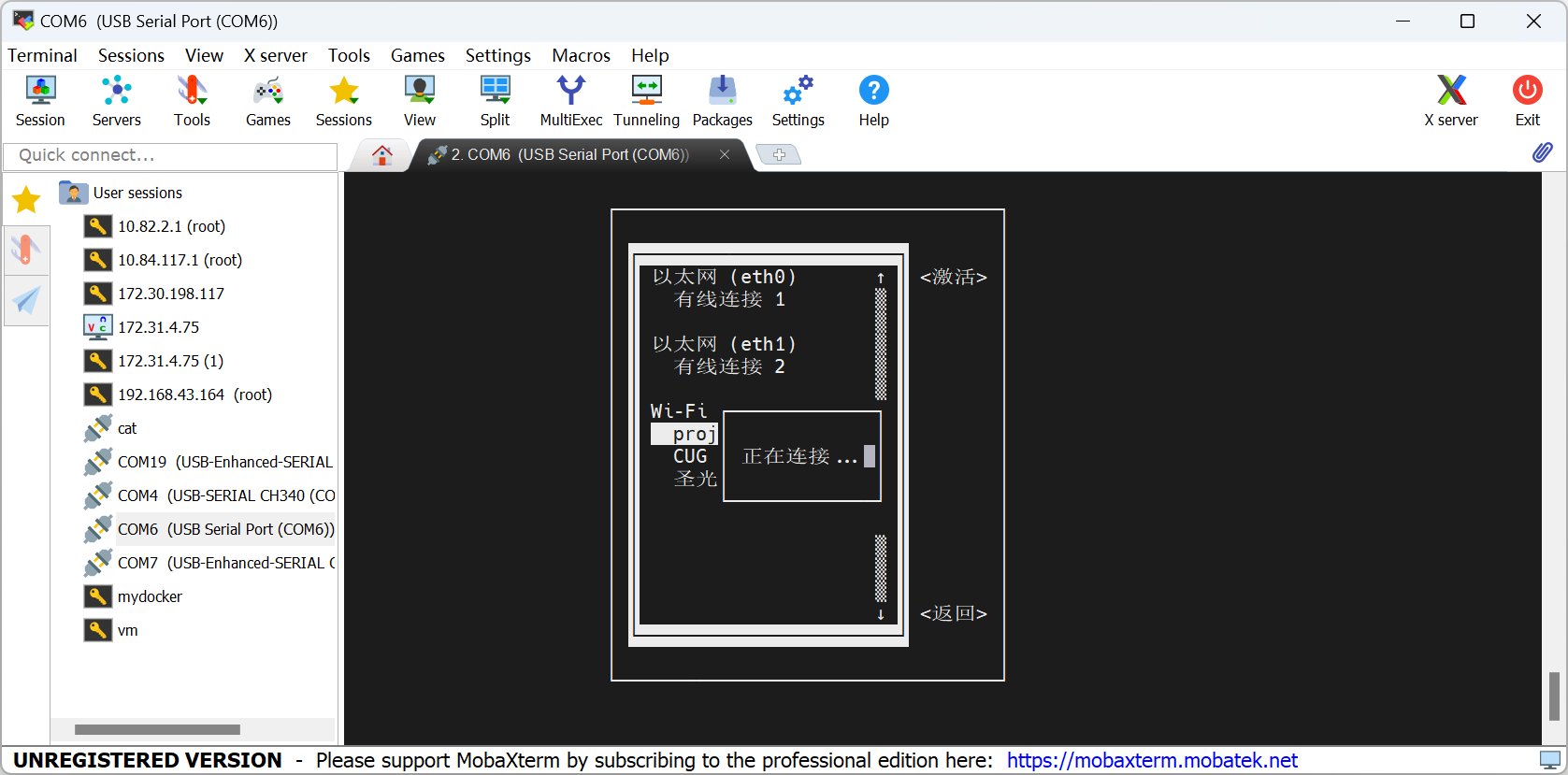
Task: Open the Tools menu
Action: (349, 55)
